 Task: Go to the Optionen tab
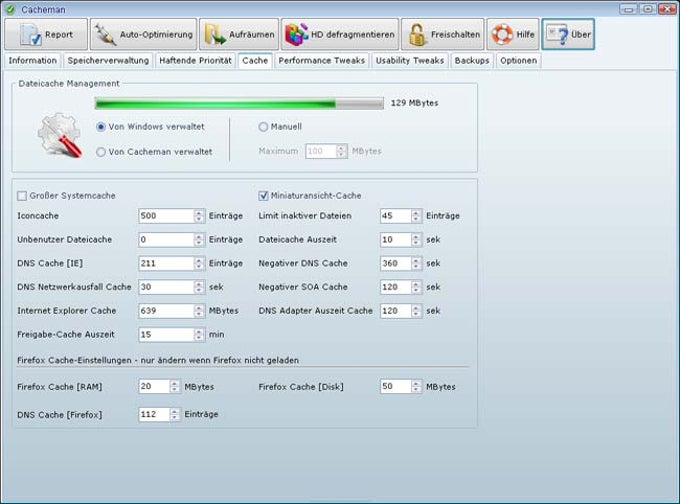tap(518, 60)
